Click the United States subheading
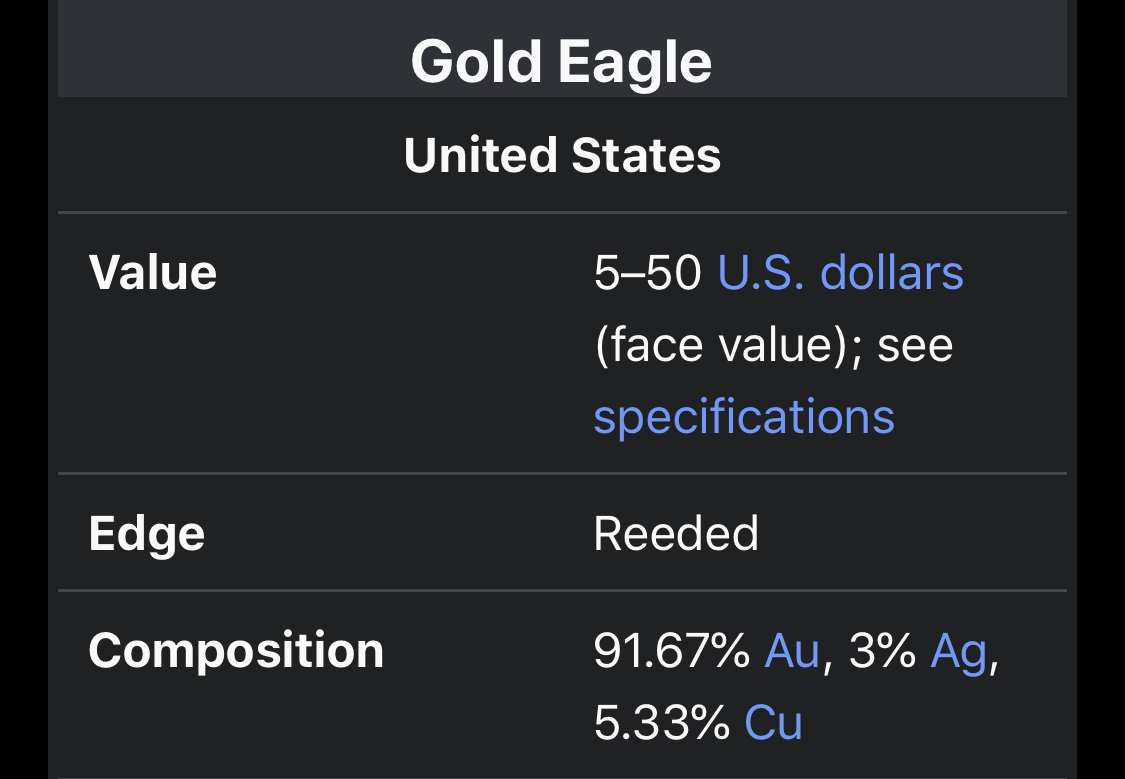This screenshot has height=779, width=1125. [x=562, y=155]
